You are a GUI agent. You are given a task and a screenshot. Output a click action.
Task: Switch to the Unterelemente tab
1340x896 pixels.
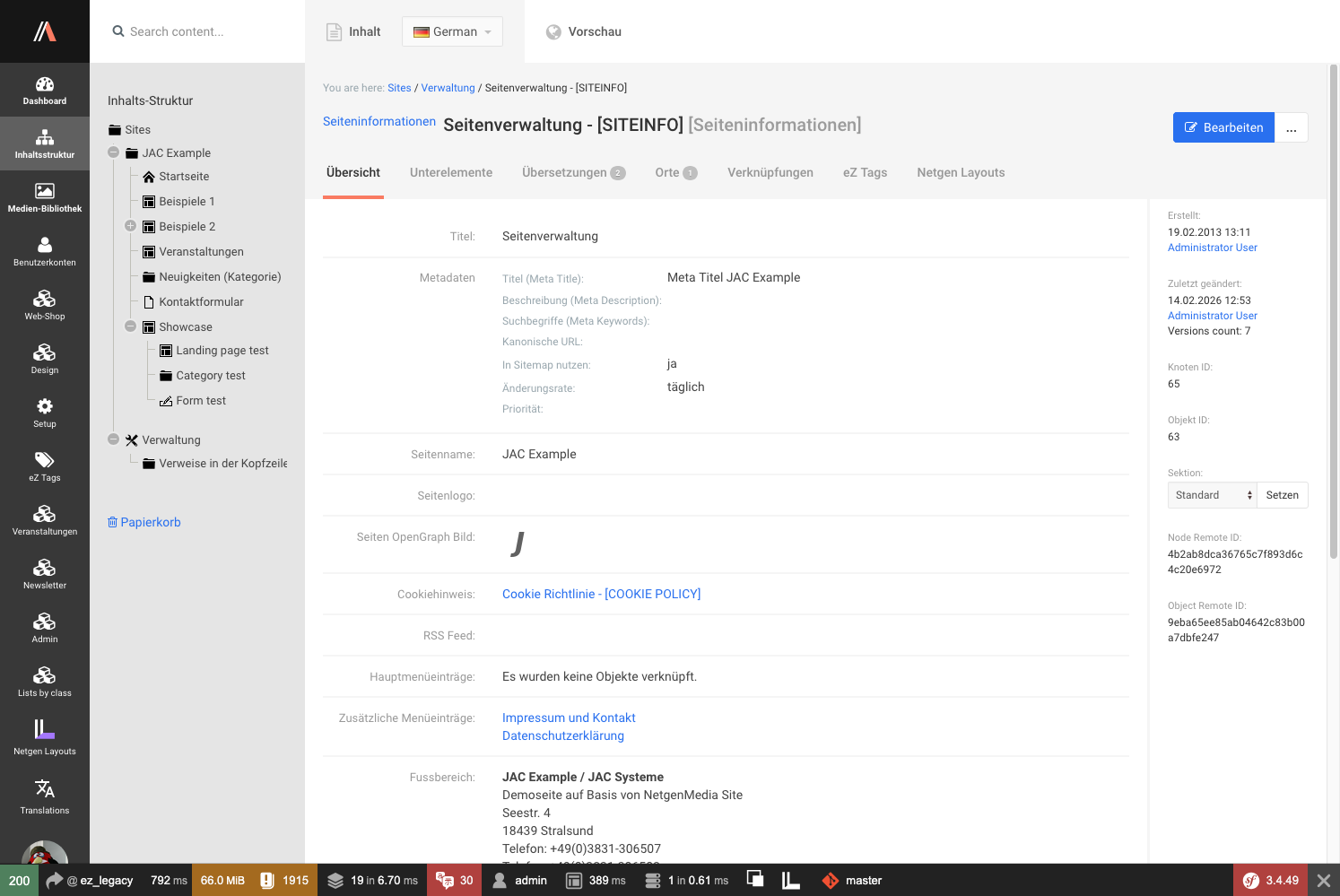(x=451, y=172)
